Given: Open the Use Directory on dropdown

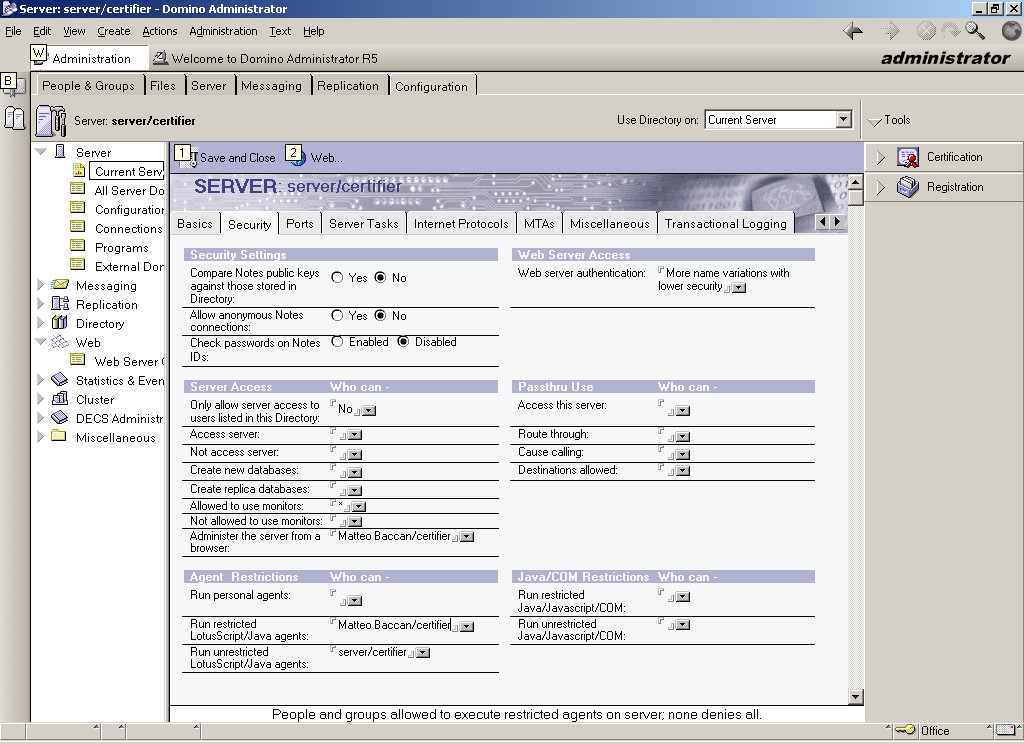Looking at the screenshot, I should click(x=844, y=120).
